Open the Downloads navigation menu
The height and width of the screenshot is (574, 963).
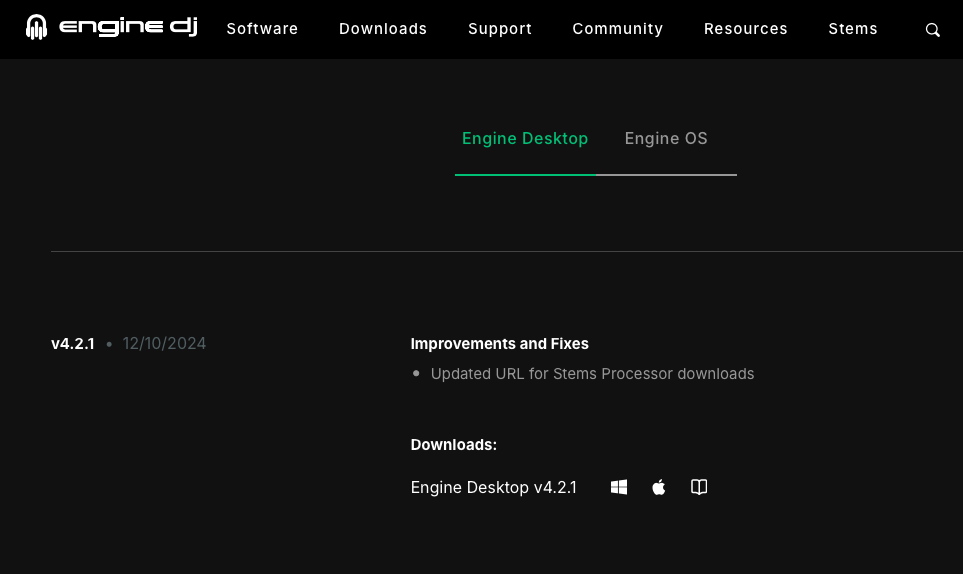pos(383,29)
